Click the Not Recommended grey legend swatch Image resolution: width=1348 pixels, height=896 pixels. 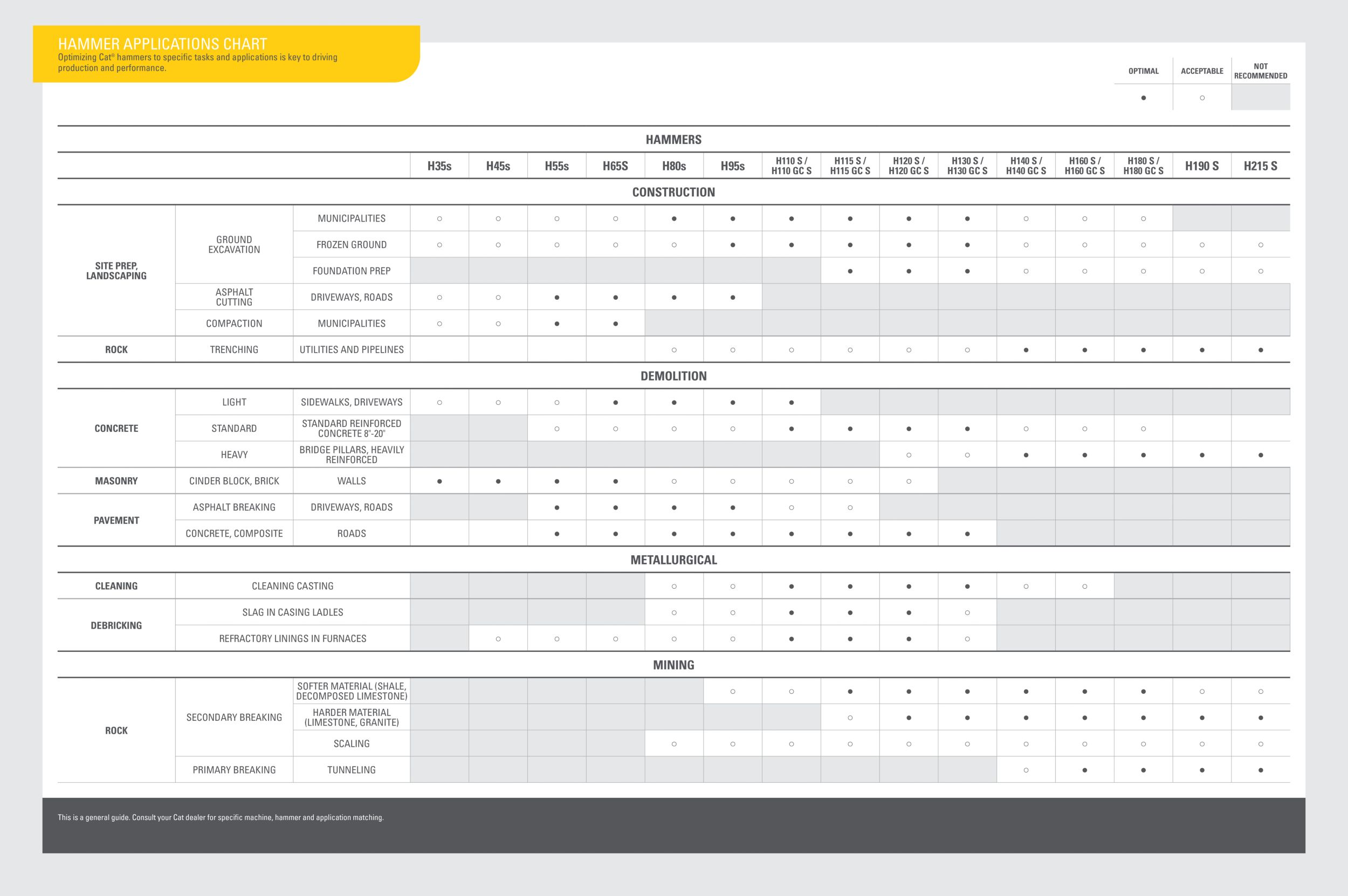tap(1261, 97)
